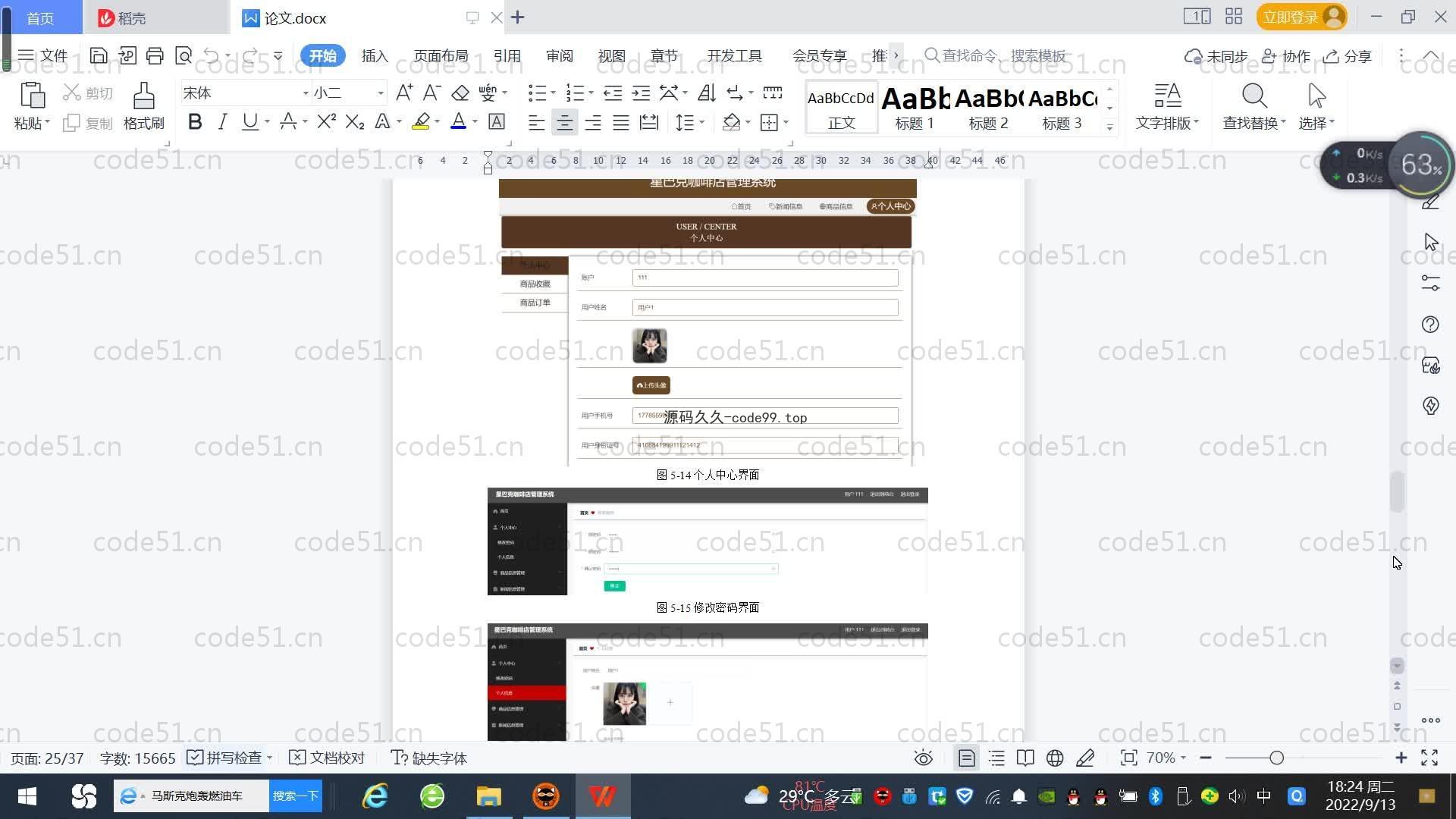
Task: Toggle justify alignment
Action: [621, 122]
